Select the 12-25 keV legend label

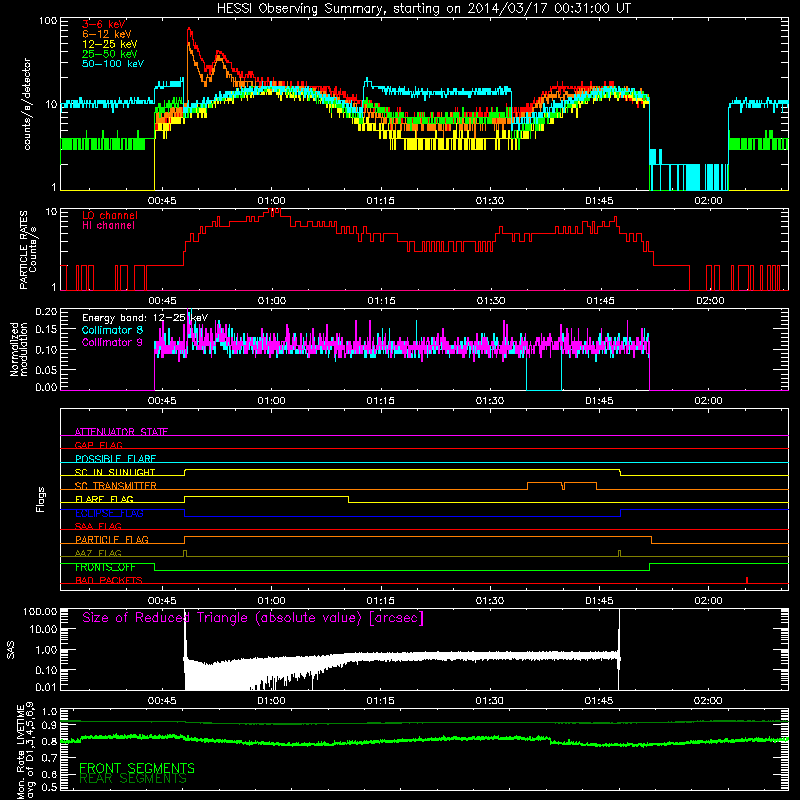click(110, 44)
